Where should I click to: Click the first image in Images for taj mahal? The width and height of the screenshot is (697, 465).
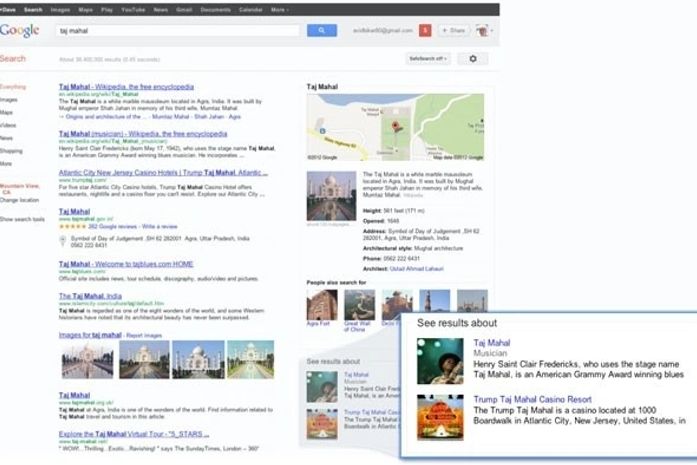(88, 360)
